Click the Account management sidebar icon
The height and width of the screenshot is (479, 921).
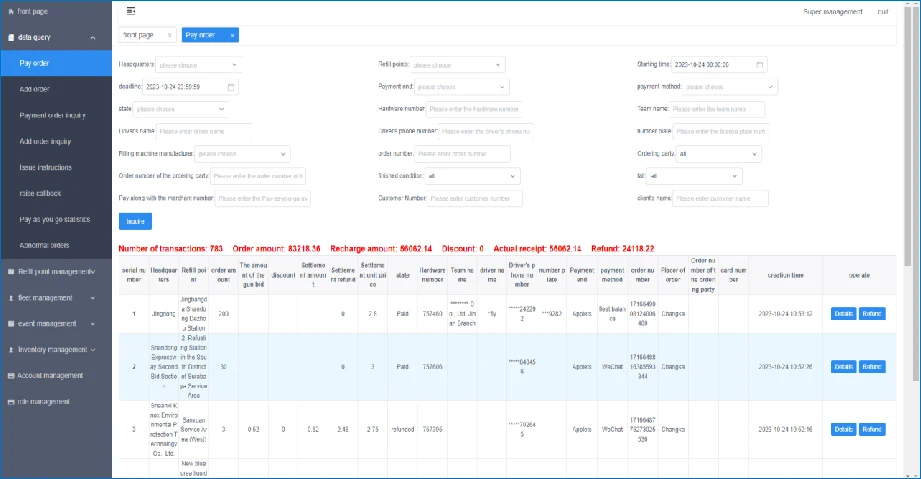coord(10,376)
